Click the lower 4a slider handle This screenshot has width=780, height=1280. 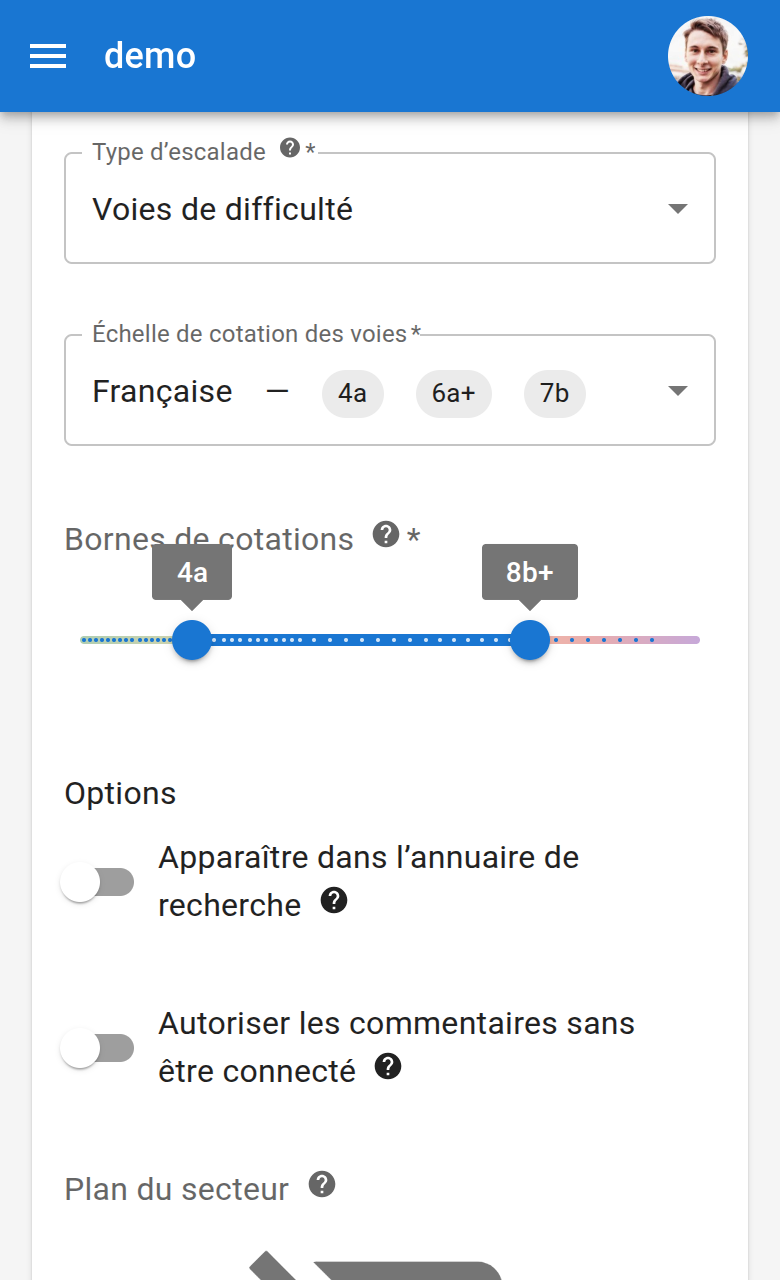click(192, 640)
